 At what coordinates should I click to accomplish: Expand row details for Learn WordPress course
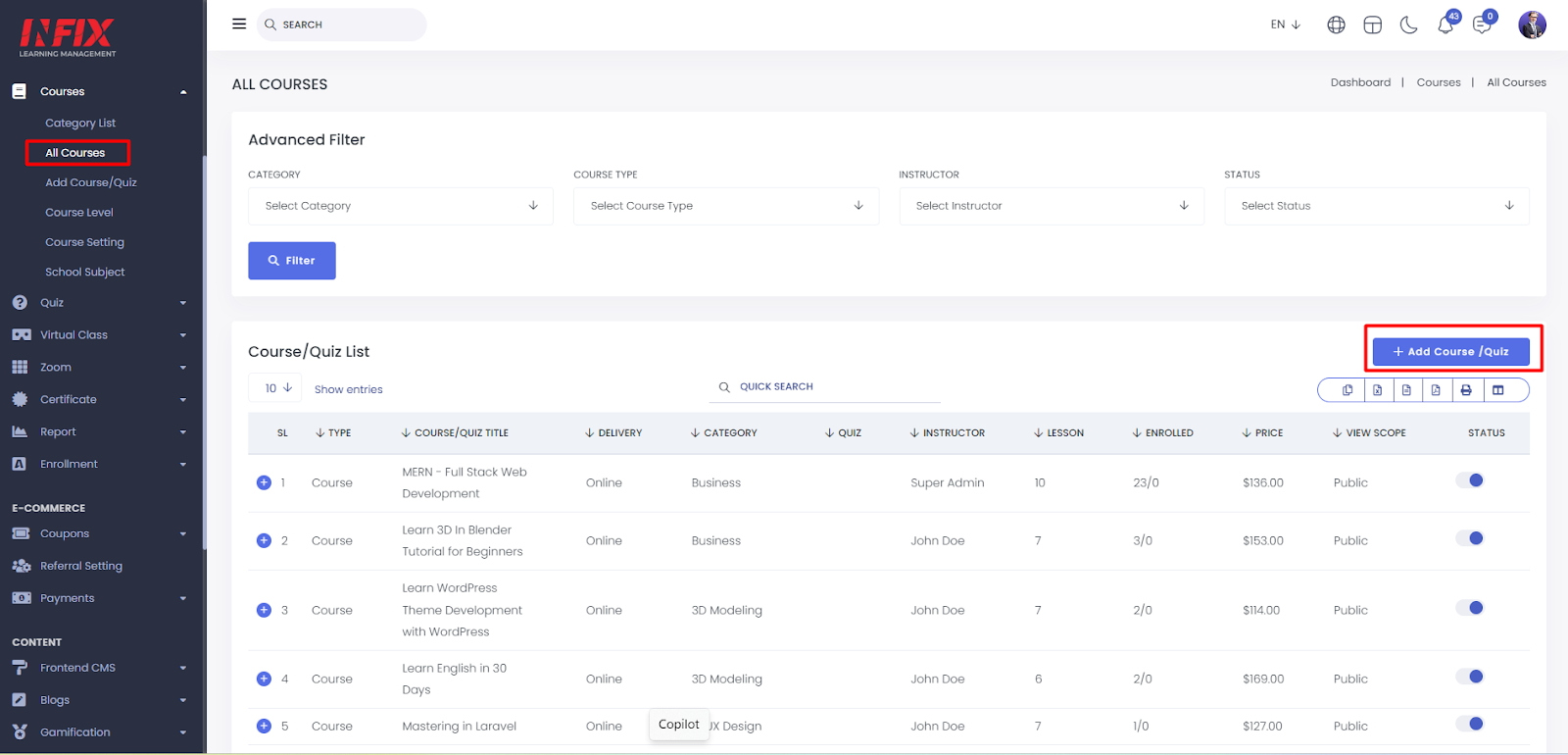pyautogui.click(x=264, y=610)
